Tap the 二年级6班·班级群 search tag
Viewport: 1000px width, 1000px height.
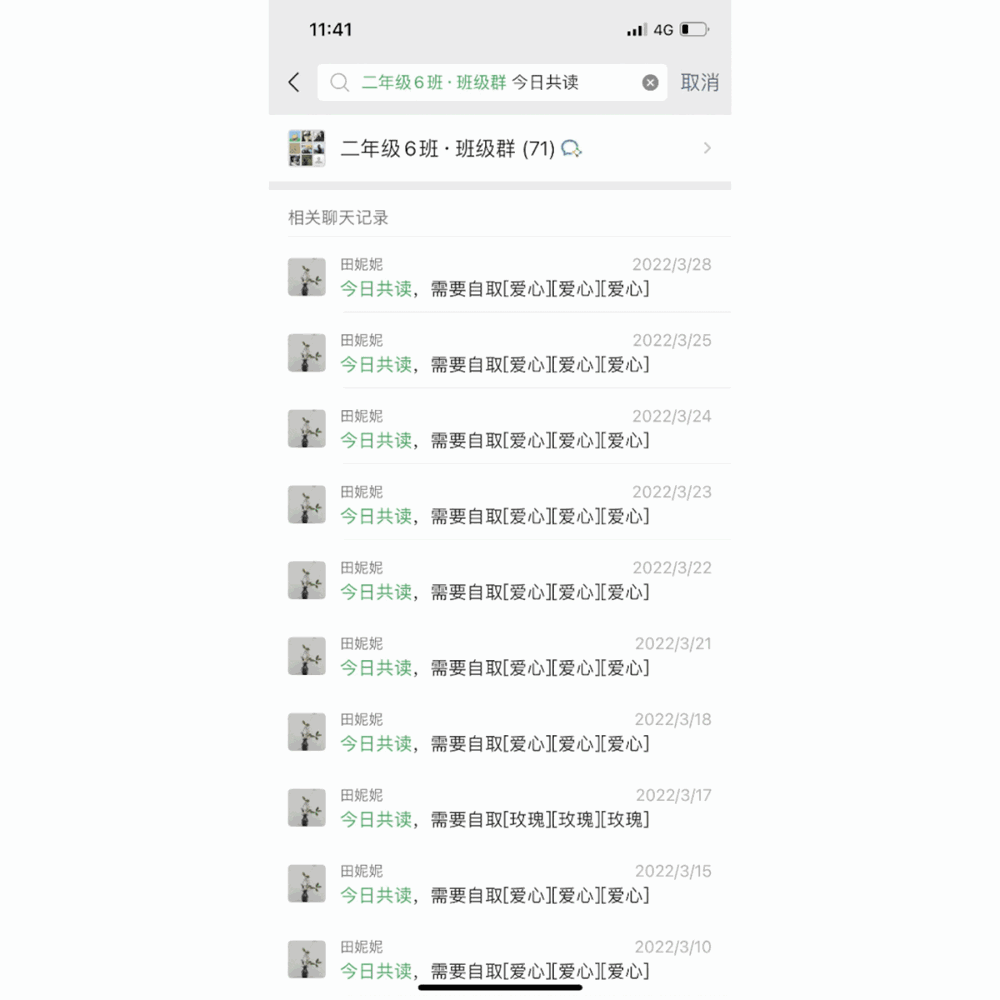(x=434, y=82)
